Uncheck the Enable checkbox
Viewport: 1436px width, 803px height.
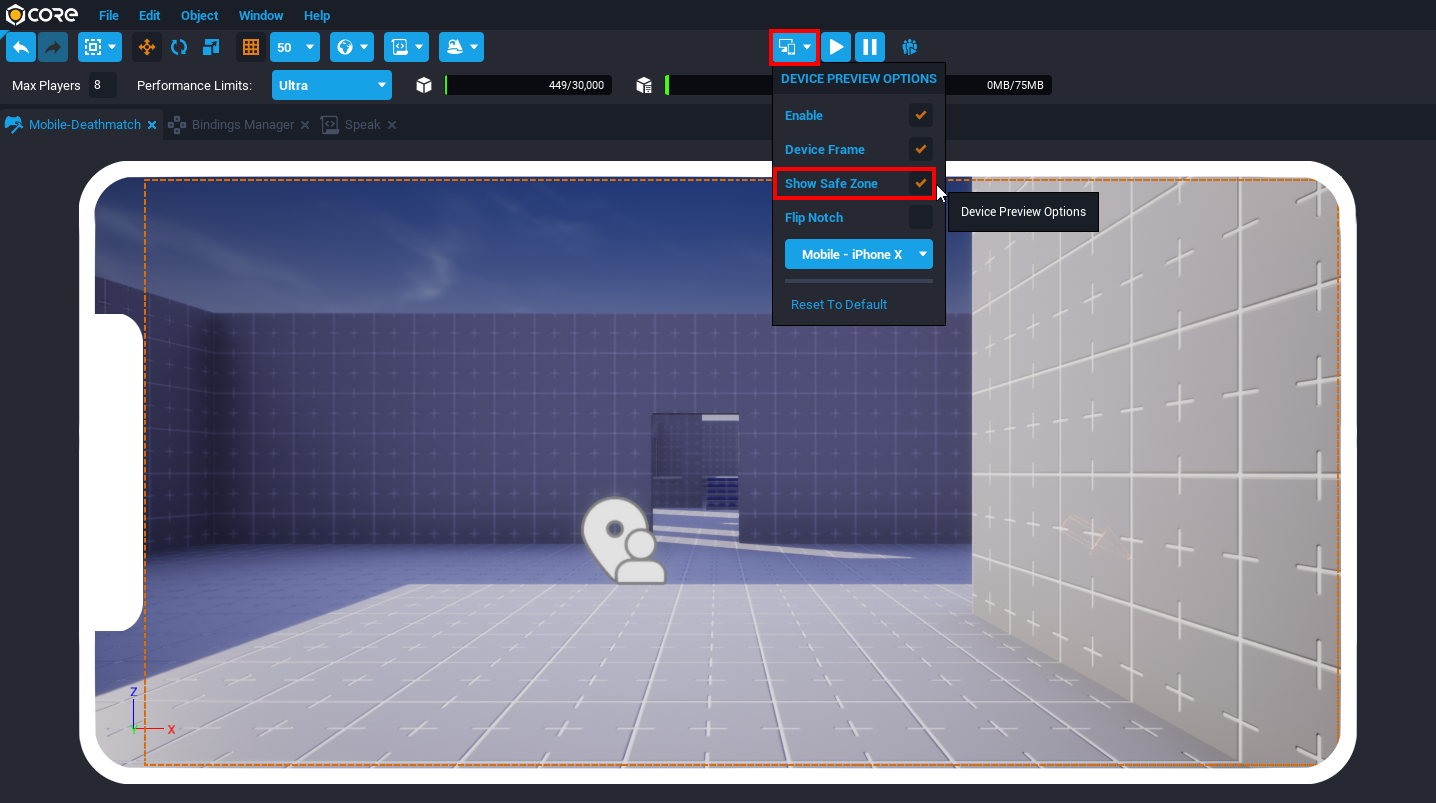point(920,115)
